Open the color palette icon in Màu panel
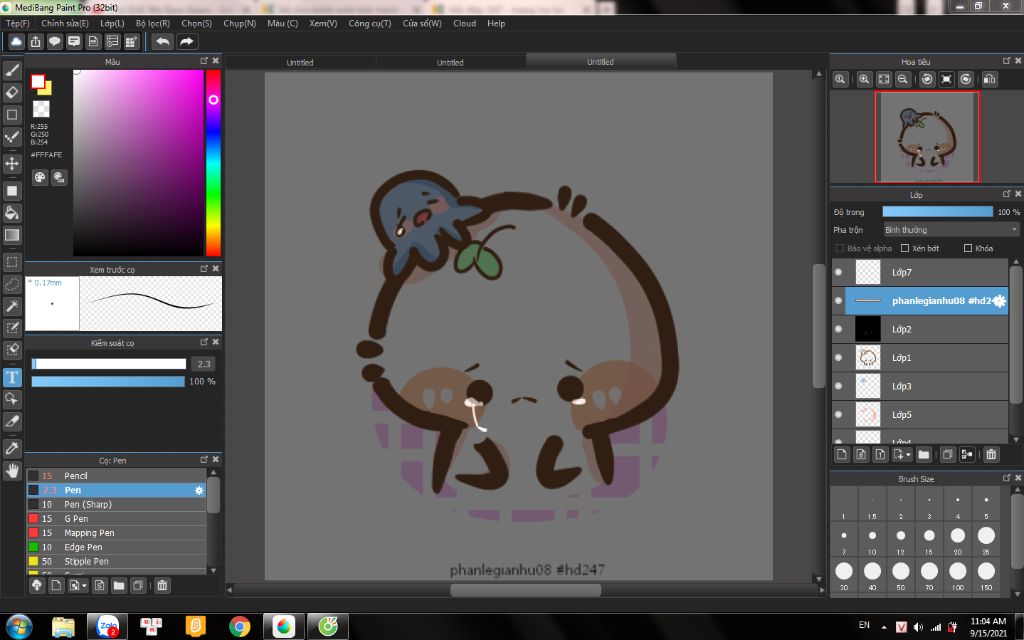The image size is (1024, 640). (x=40, y=177)
